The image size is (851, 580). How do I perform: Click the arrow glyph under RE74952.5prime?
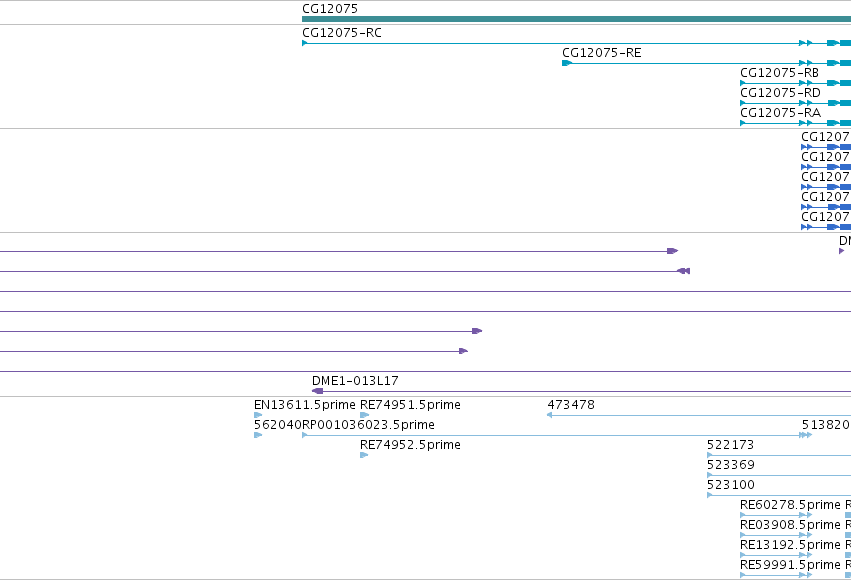[x=364, y=455]
